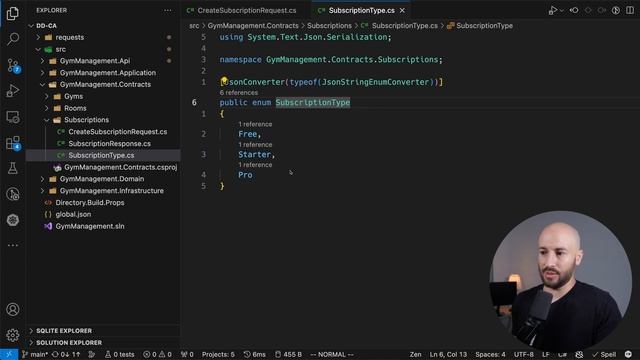Image resolution: width=640 pixels, height=360 pixels.
Task: Click 1 reference lens above Starter
Action: click(x=255, y=144)
